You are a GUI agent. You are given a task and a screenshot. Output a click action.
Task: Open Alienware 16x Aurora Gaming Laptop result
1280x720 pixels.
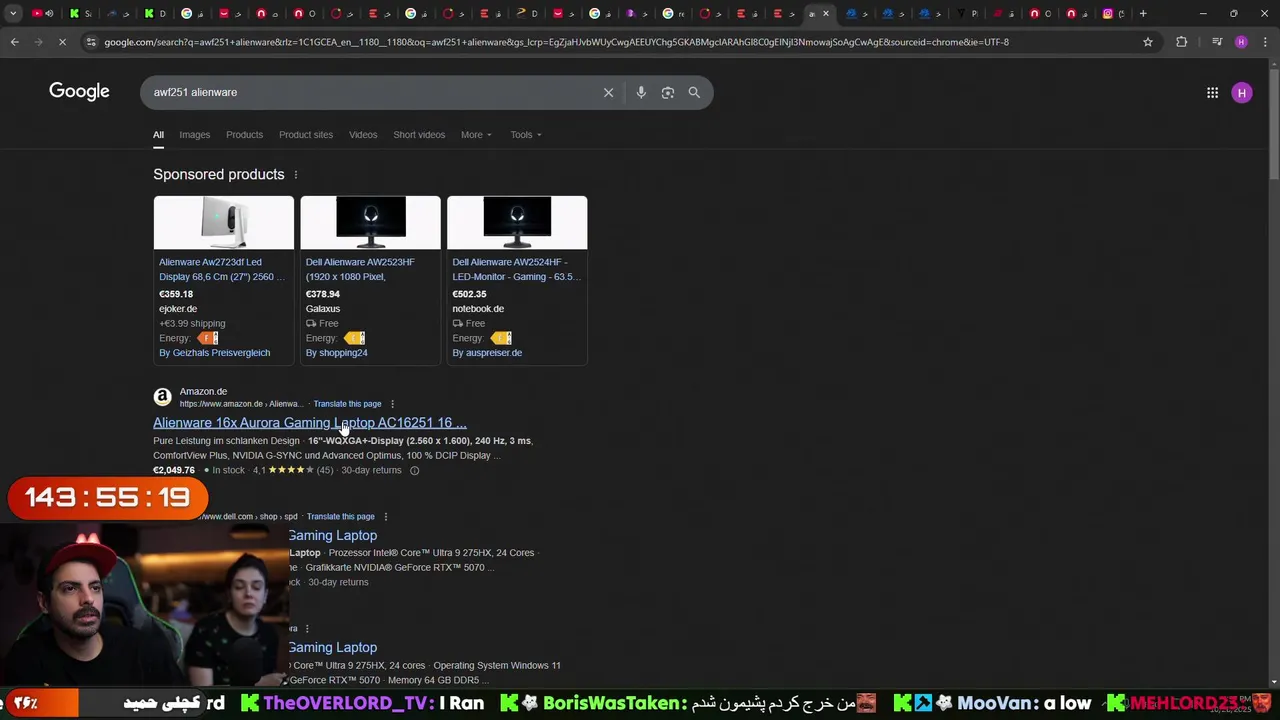pyautogui.click(x=310, y=423)
